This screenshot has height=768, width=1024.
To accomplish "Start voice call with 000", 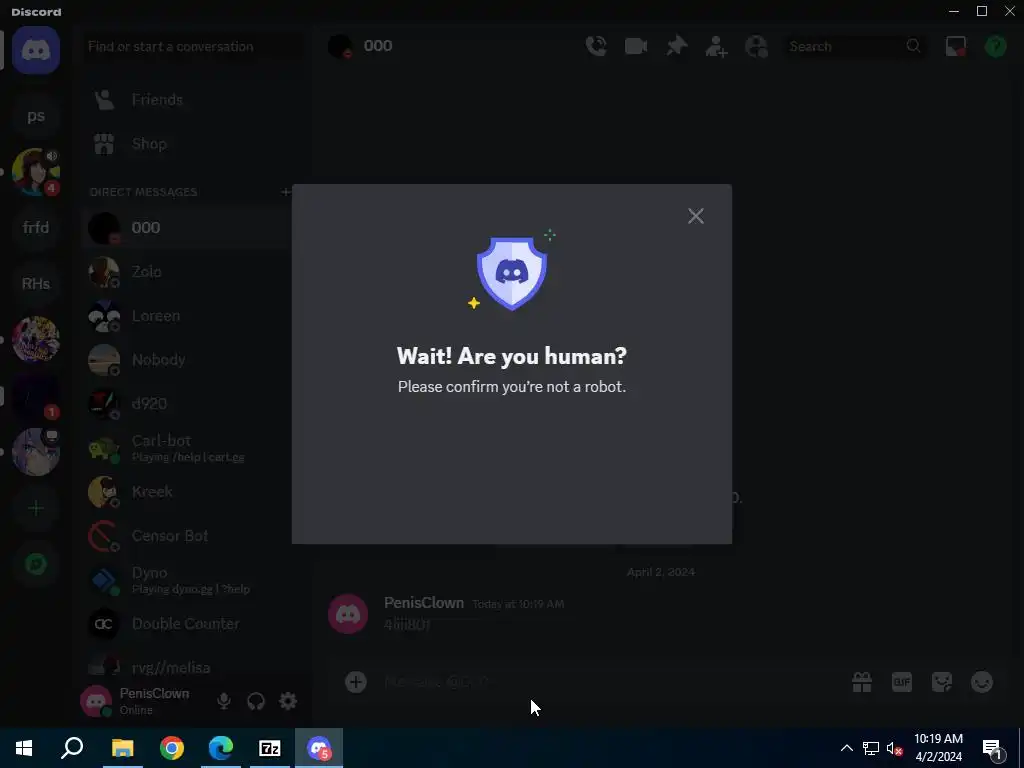I will point(596,46).
